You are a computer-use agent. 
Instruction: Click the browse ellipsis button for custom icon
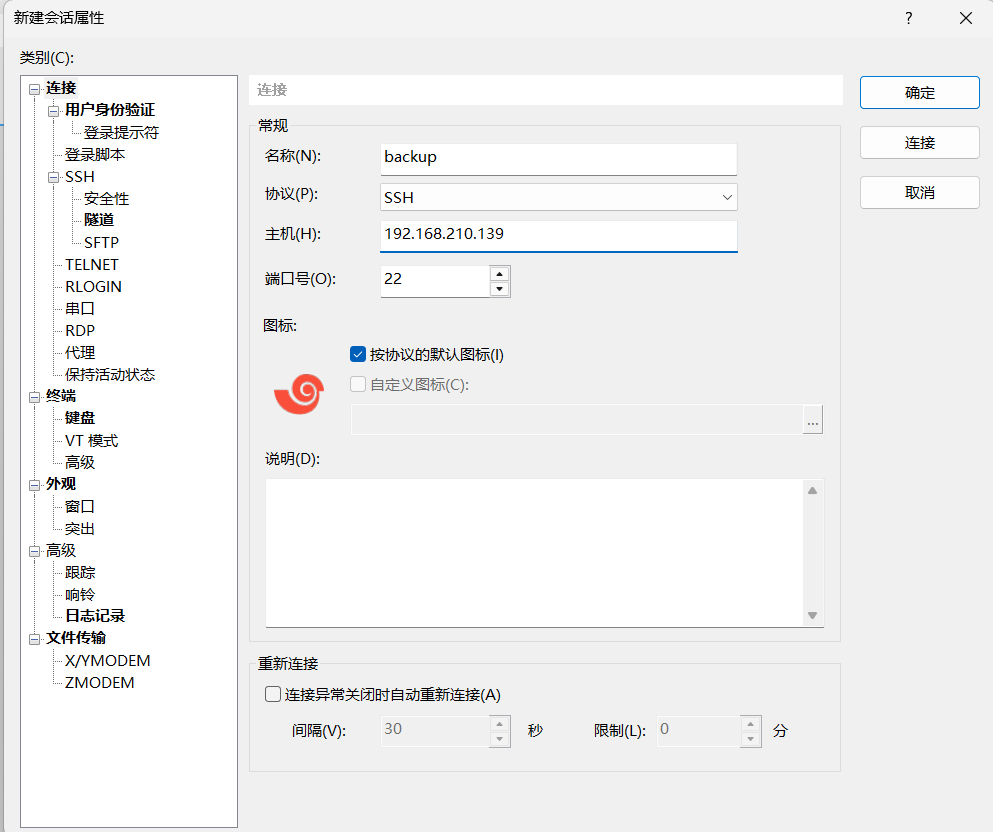pyautogui.click(x=813, y=419)
